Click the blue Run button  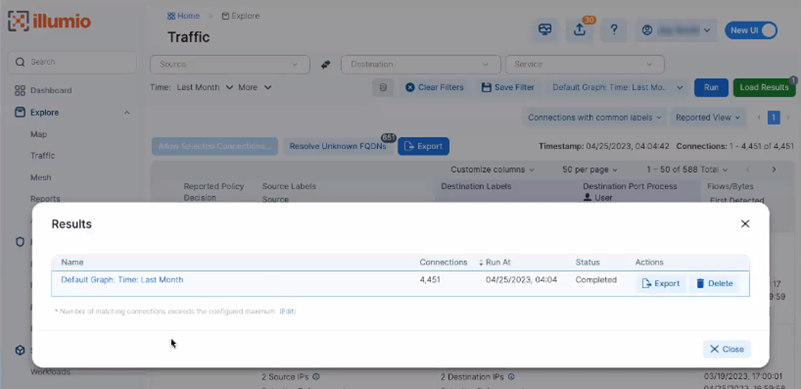tap(711, 87)
